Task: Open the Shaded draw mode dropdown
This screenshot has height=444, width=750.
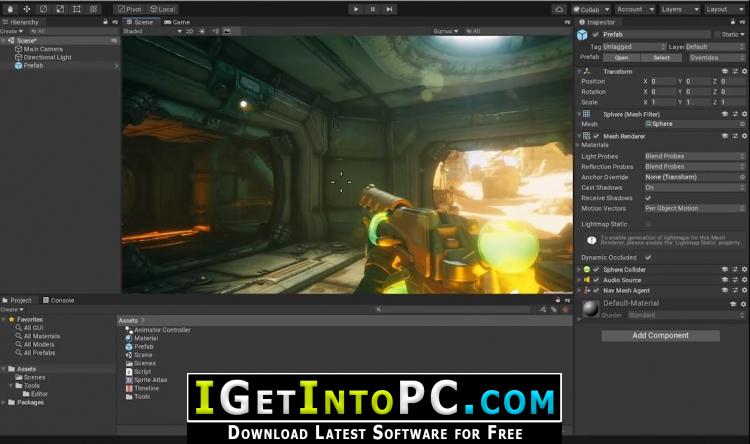Action: [x=152, y=31]
